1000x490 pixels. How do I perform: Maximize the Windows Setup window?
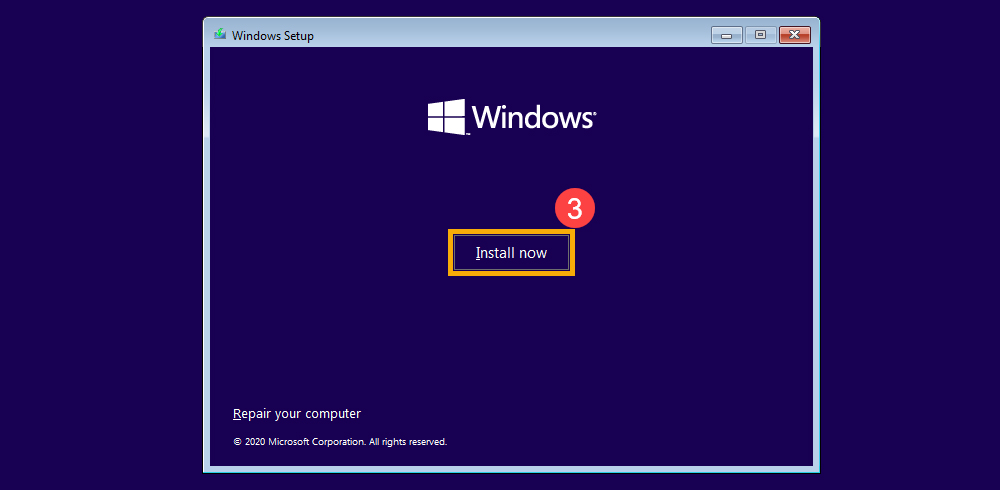760,35
